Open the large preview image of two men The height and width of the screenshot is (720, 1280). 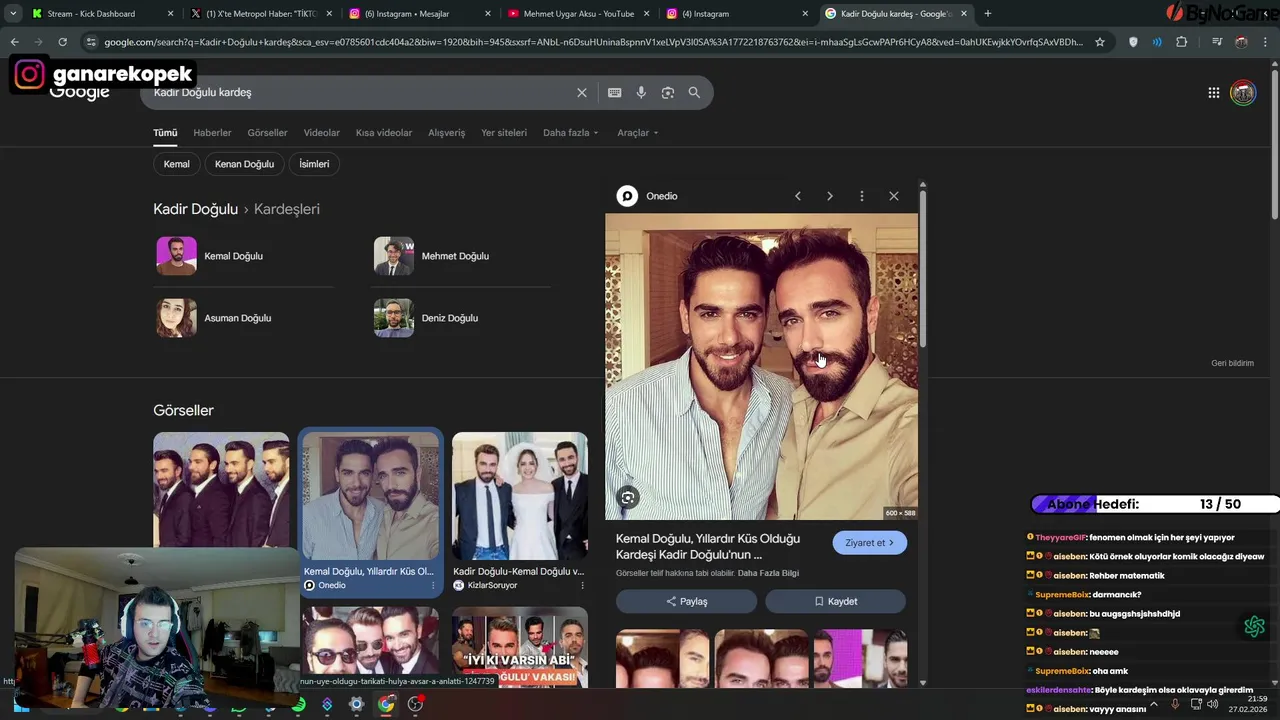click(761, 366)
